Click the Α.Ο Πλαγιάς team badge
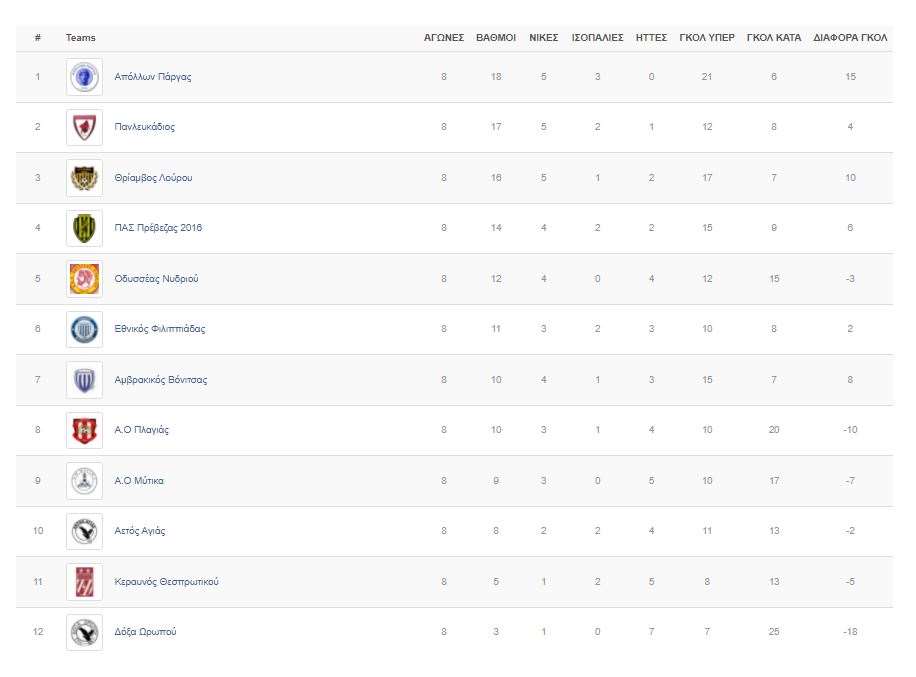This screenshot has width=916, height=677. [x=84, y=430]
